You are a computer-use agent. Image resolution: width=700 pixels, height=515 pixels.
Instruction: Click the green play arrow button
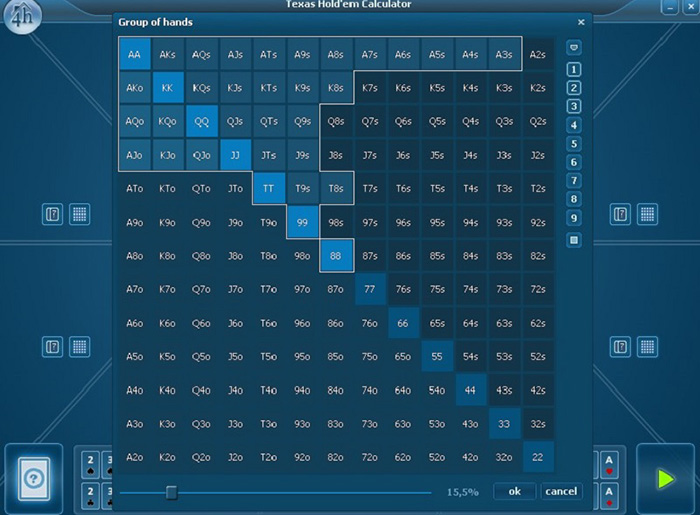click(x=665, y=479)
